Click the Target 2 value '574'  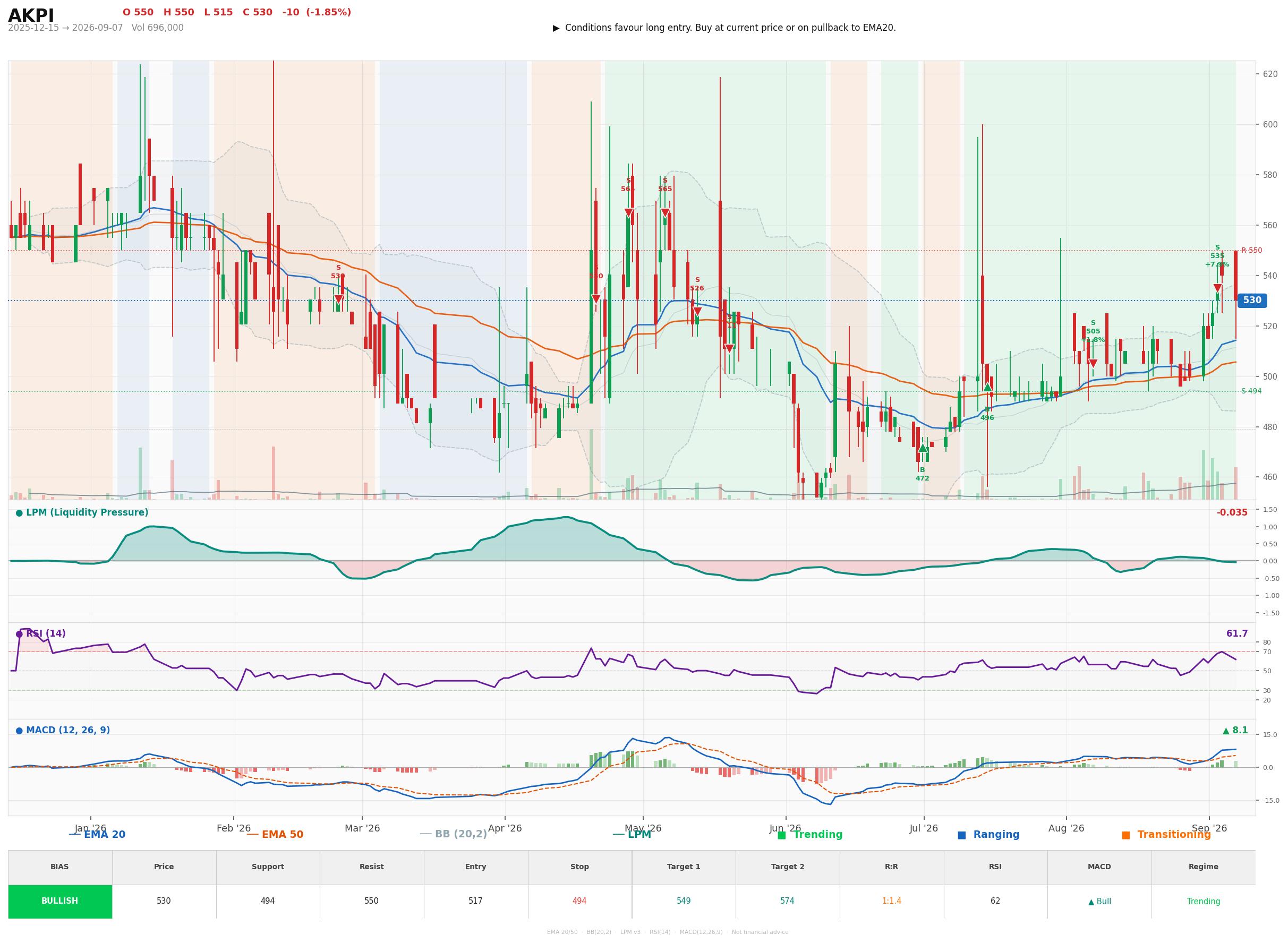coord(787,902)
